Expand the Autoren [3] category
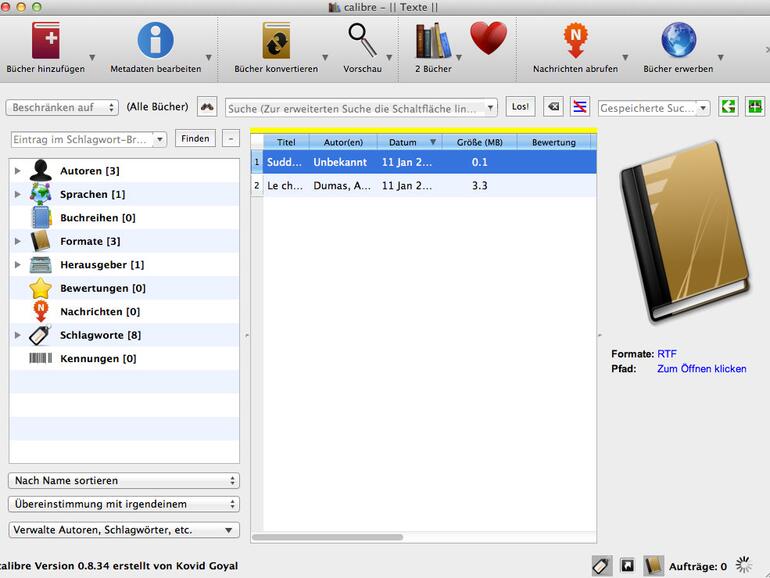This screenshot has height=578, width=770. point(18,170)
